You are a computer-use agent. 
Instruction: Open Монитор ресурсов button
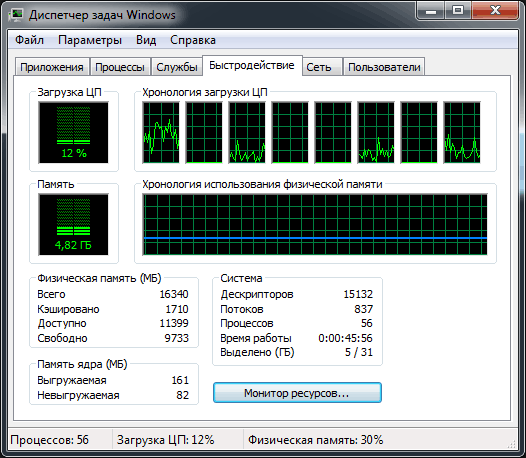point(297,393)
